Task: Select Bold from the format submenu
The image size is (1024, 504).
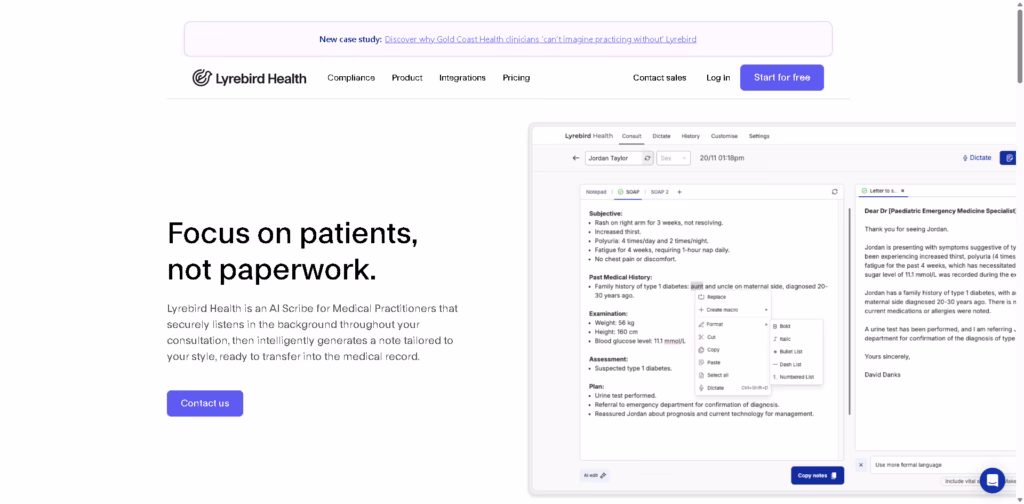Action: click(784, 326)
